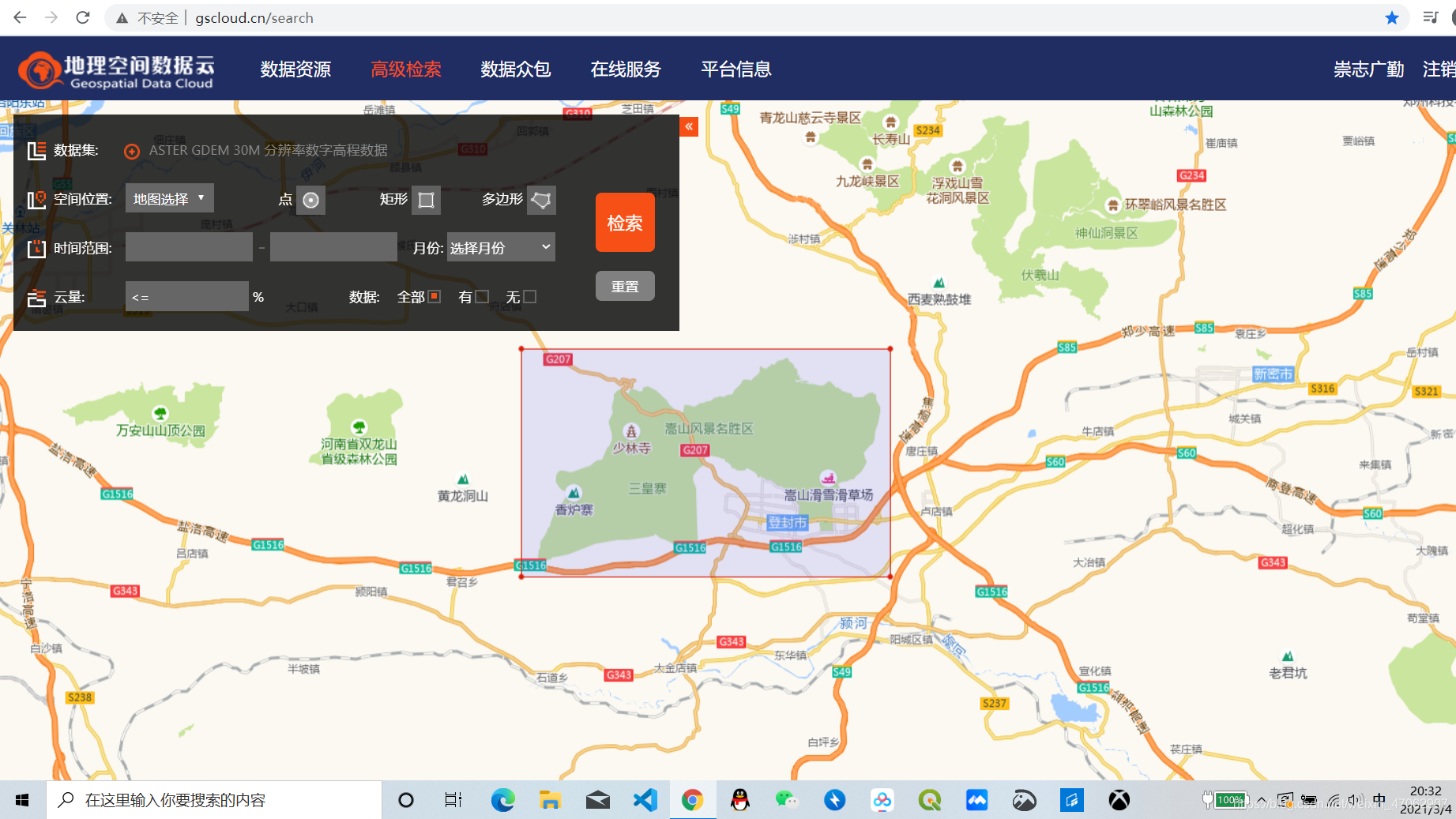1456x819 pixels.
Task: Click the Task View taskbar icon
Action: tap(453, 800)
